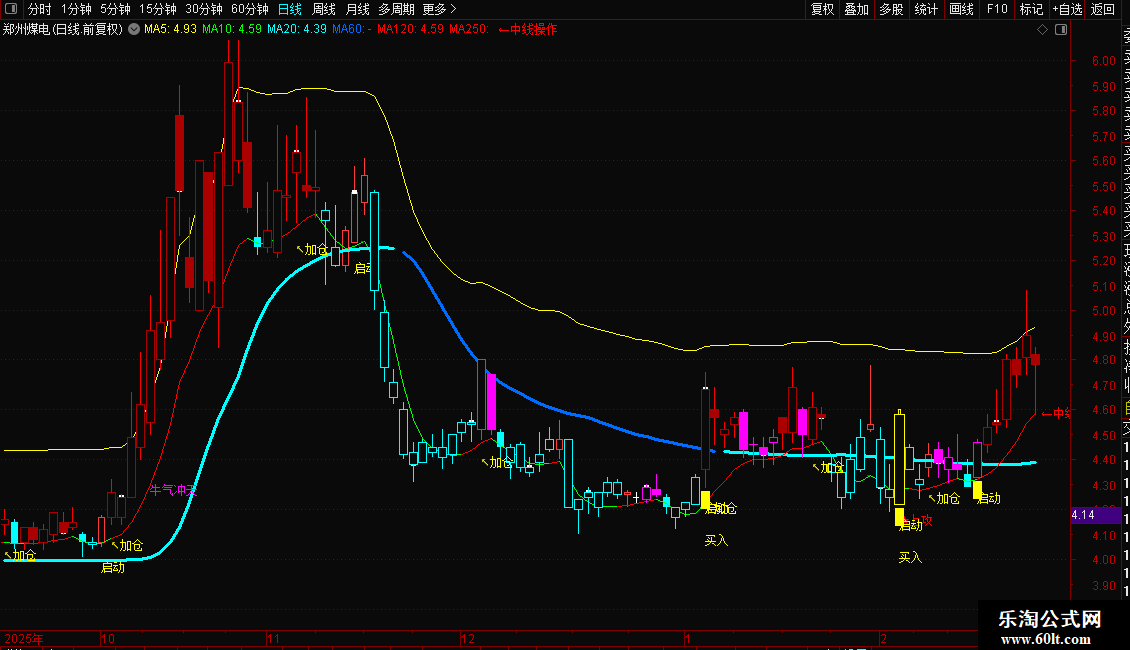Screen dimensions: 1130x650
Task: Toggle the right side panel icon
Action: [1061, 30]
